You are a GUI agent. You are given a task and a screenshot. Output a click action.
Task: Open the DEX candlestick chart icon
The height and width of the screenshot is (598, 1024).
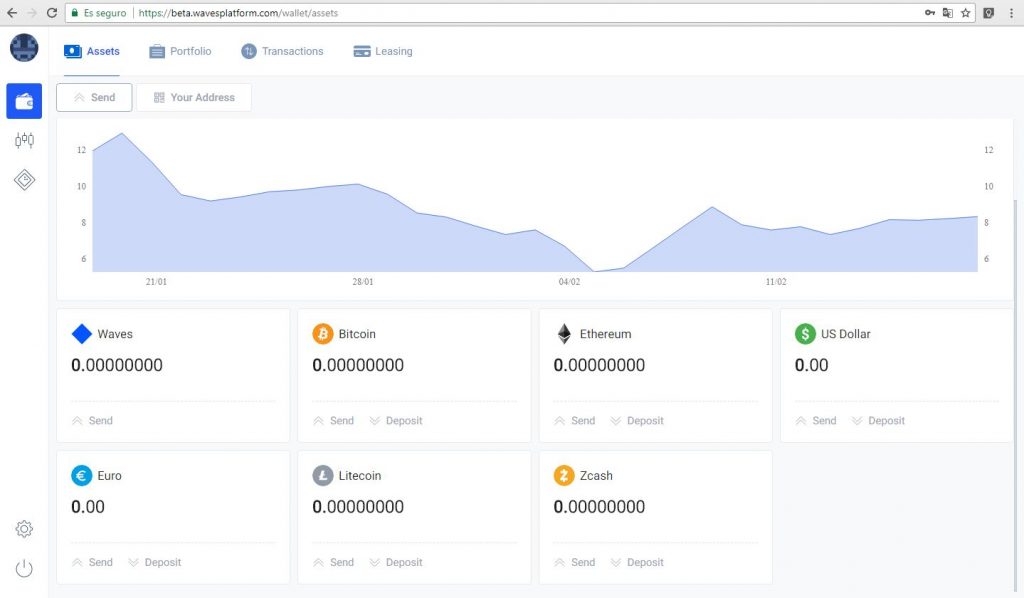(x=24, y=141)
